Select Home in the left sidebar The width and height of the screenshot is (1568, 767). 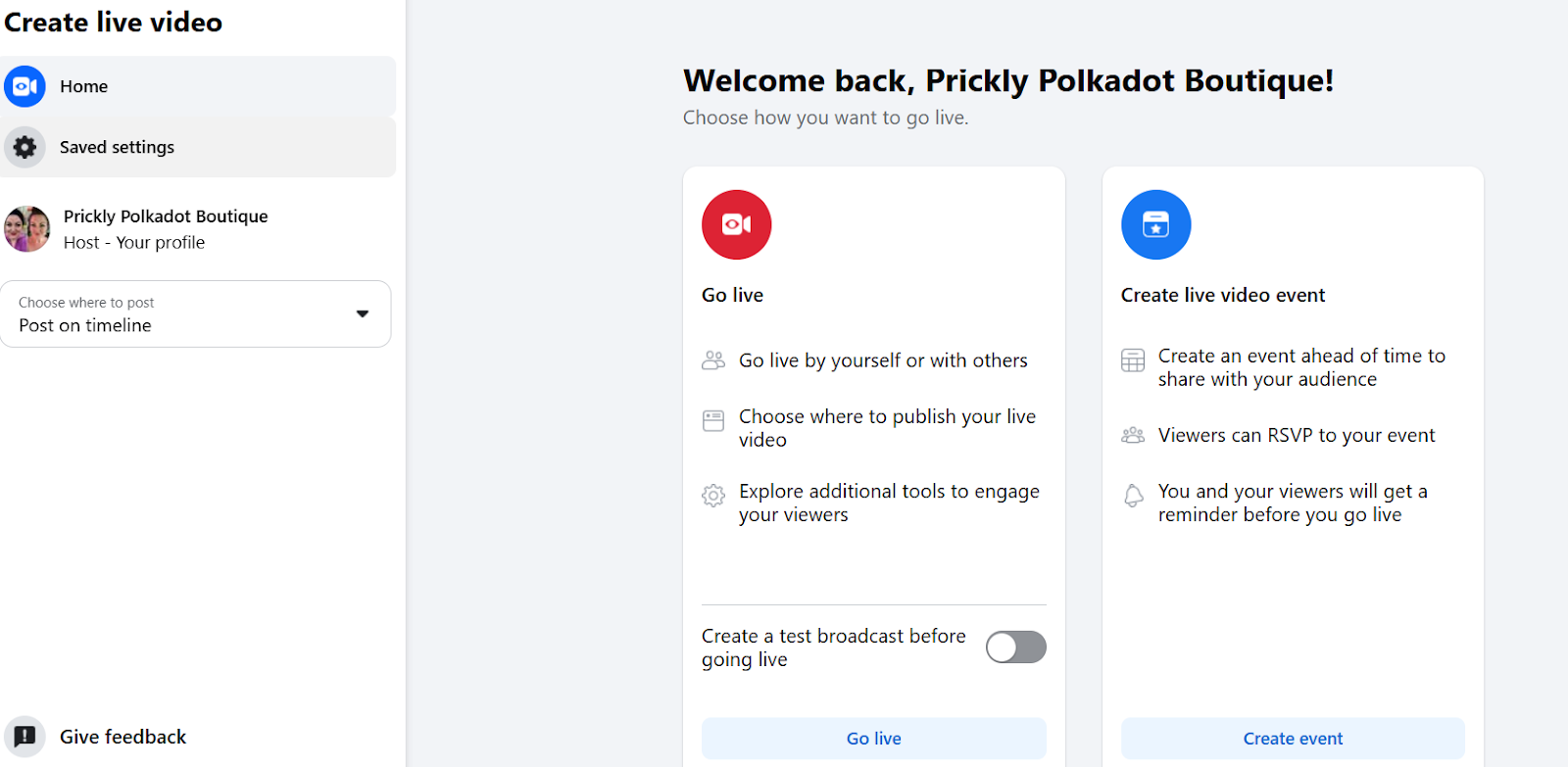(84, 86)
